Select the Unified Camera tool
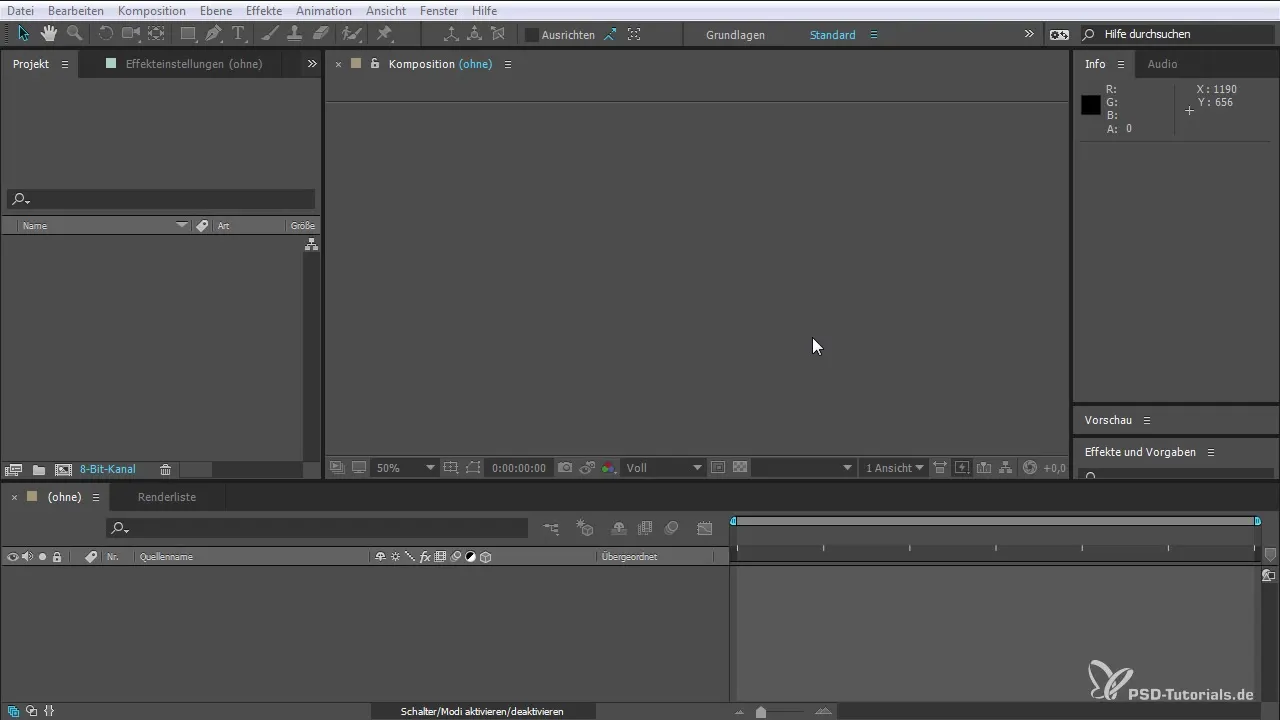Image resolution: width=1280 pixels, height=720 pixels. point(131,34)
